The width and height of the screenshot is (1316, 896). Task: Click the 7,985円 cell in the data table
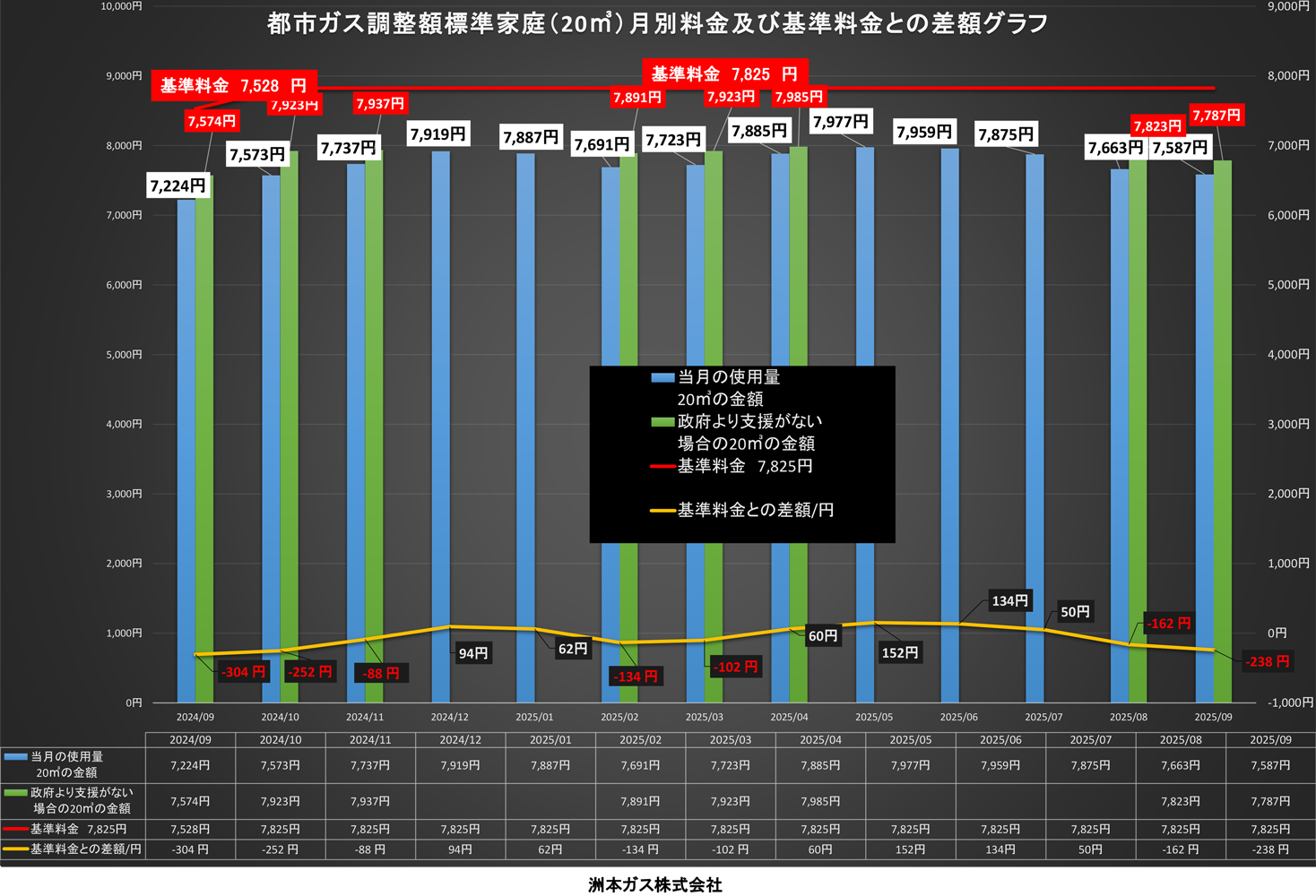click(819, 802)
